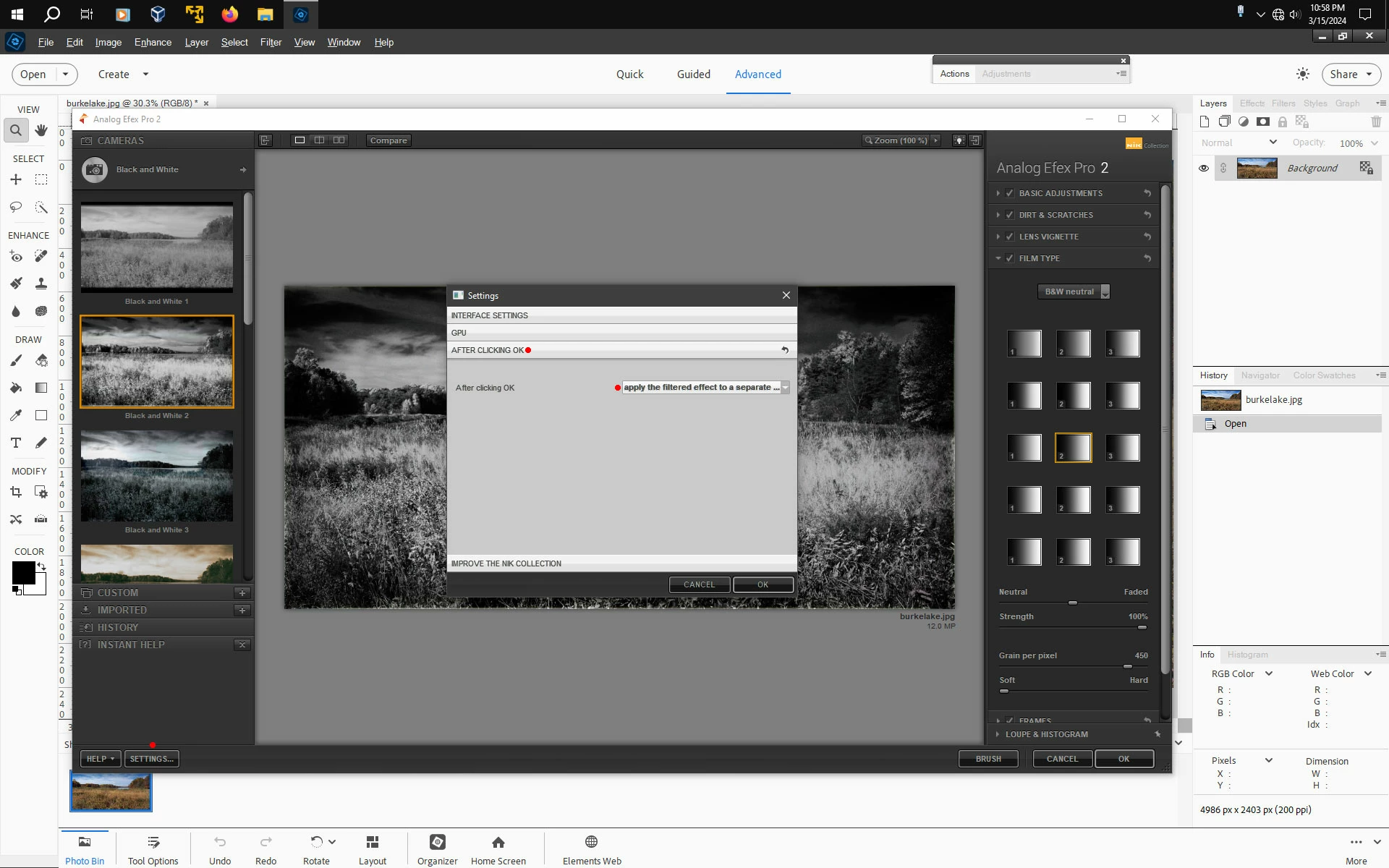Hide the Background layer visibility
Screen dimensions: 1389x868
pos(1204,168)
